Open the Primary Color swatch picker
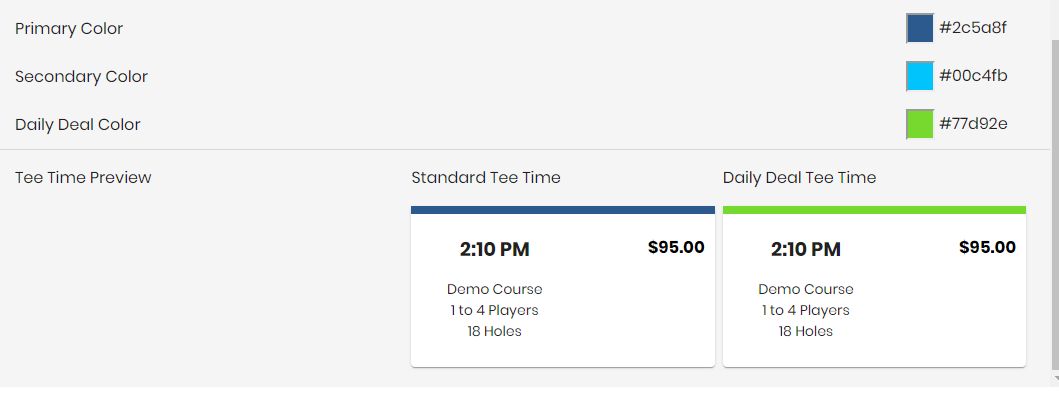The width and height of the screenshot is (1059, 395). (x=920, y=28)
